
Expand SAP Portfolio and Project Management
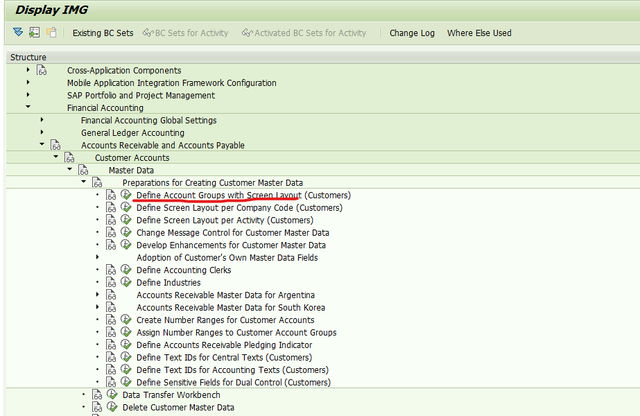(28, 95)
